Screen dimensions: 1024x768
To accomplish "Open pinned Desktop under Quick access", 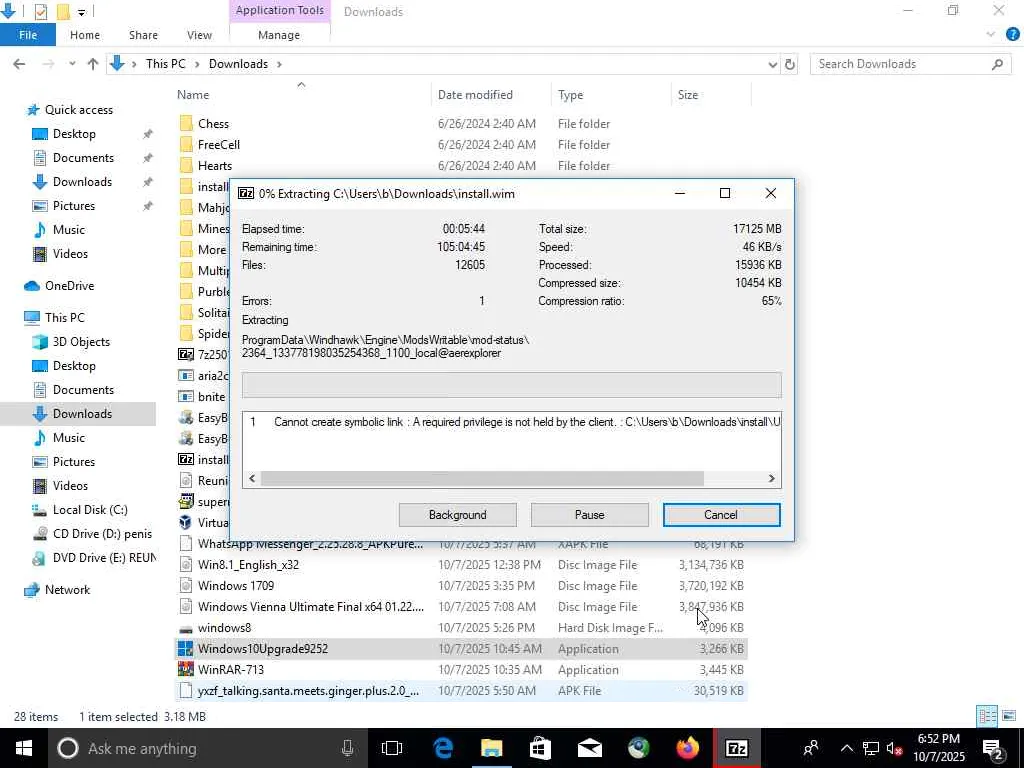I will click(74, 134).
